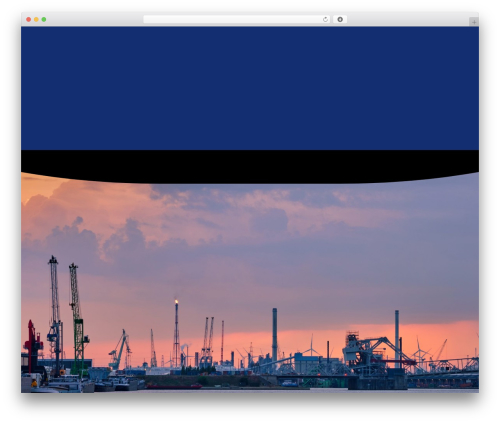Minimize the window using the yellow button

click(36, 20)
